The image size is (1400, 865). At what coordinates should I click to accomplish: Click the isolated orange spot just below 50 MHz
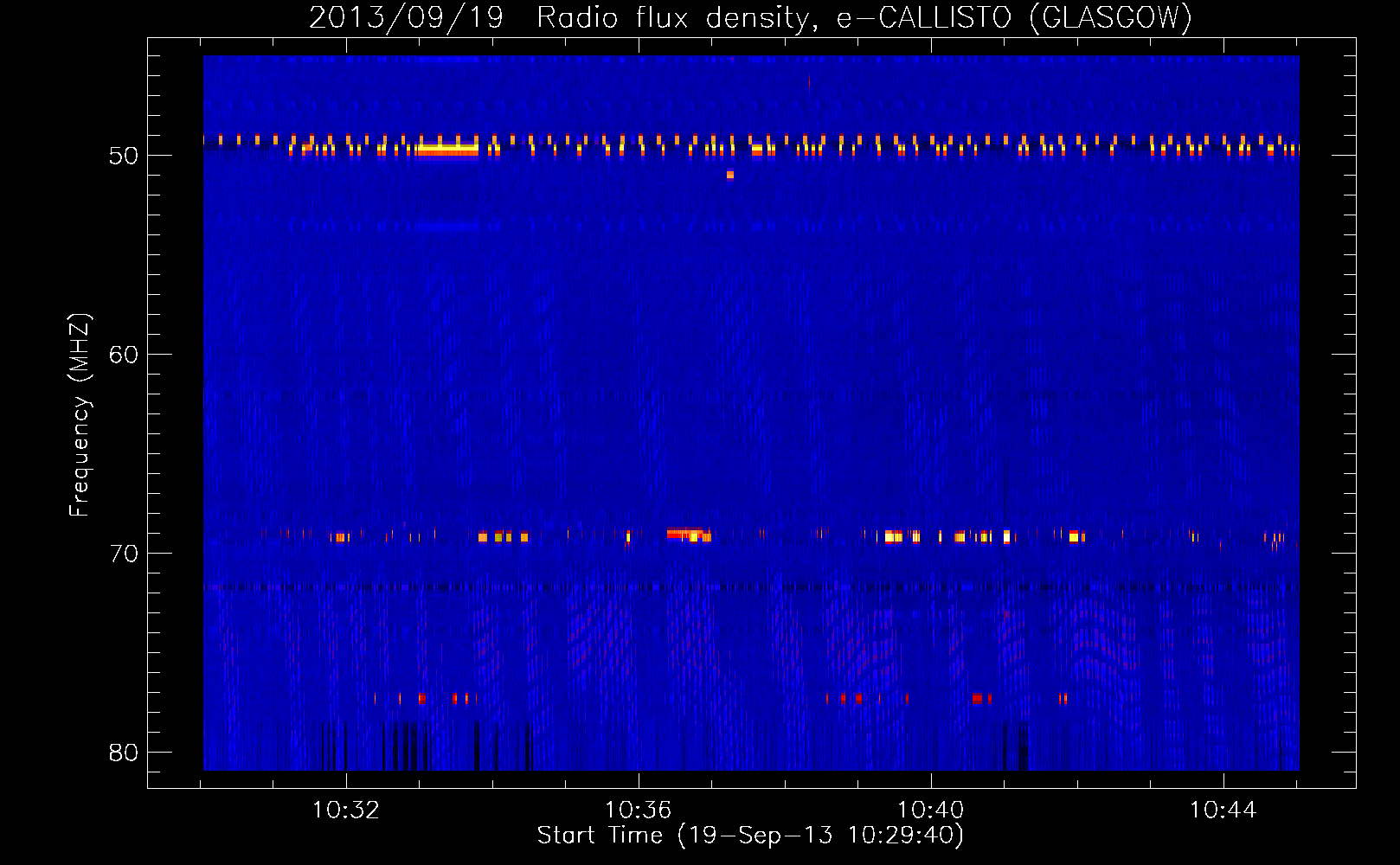[730, 175]
